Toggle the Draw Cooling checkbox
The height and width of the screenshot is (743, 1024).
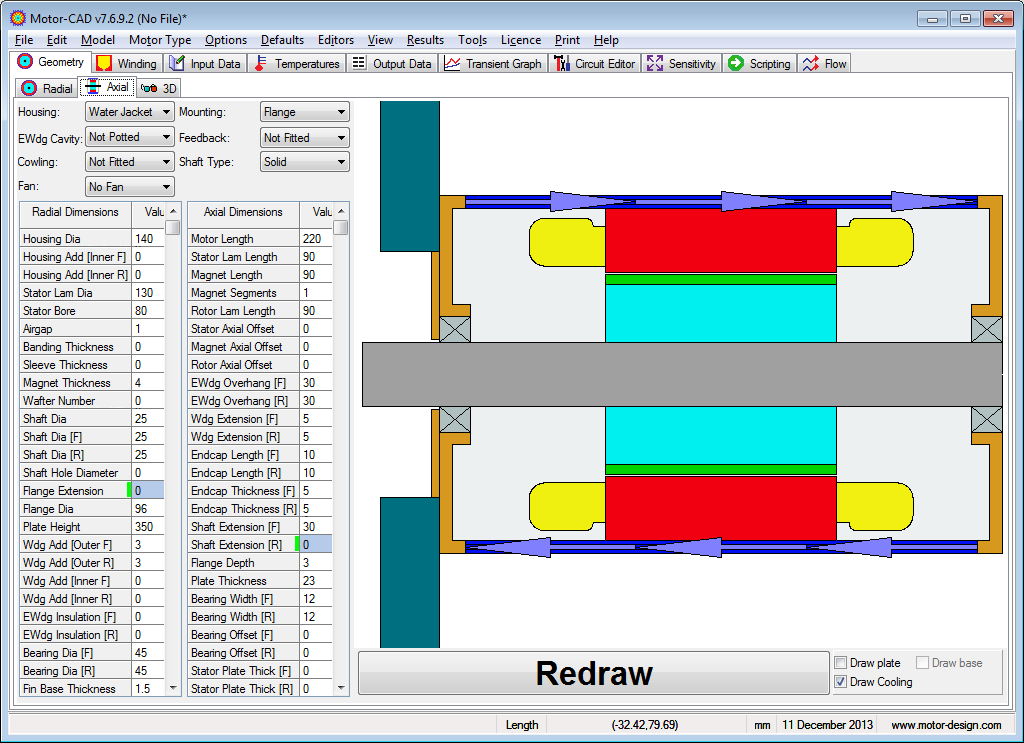840,682
